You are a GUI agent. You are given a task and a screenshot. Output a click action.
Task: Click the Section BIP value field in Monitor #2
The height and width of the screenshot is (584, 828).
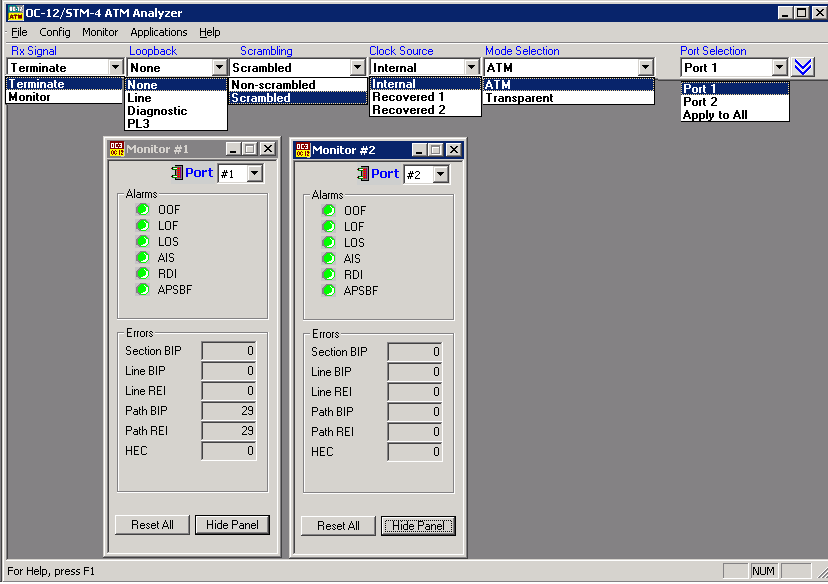(x=415, y=352)
